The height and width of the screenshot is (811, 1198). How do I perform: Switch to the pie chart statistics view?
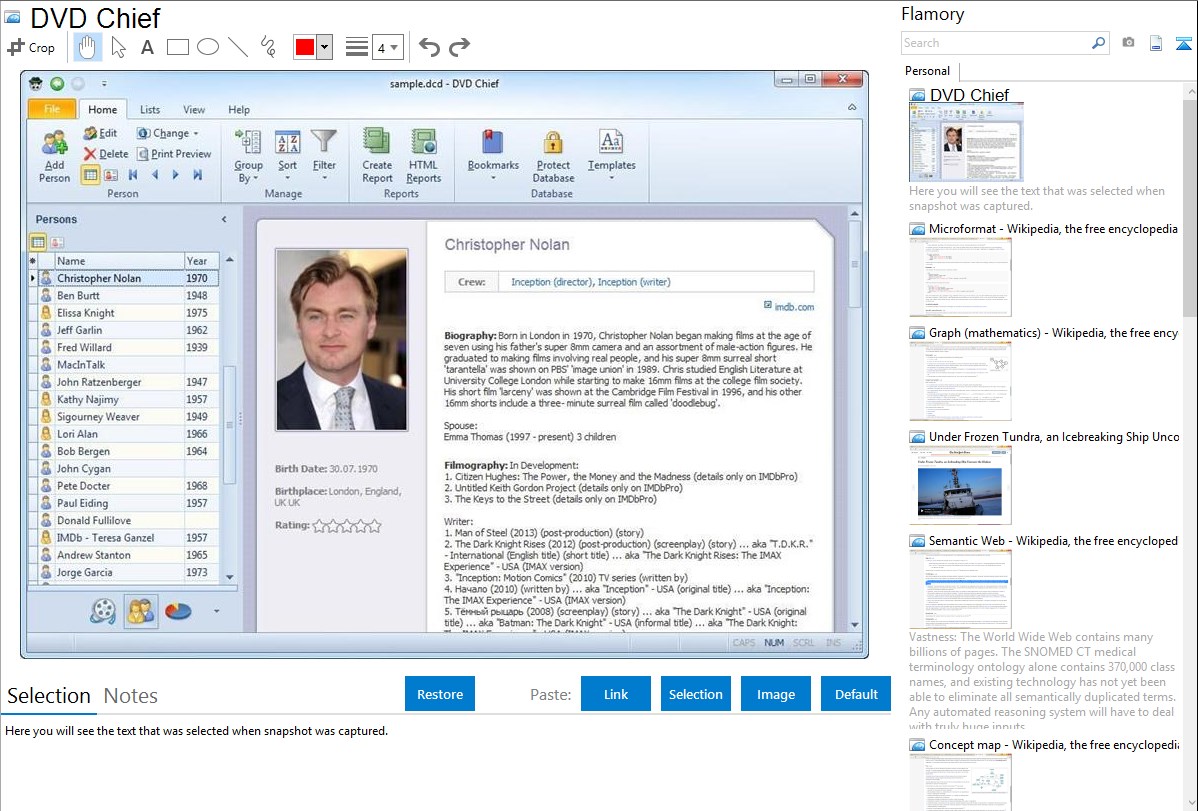178,611
